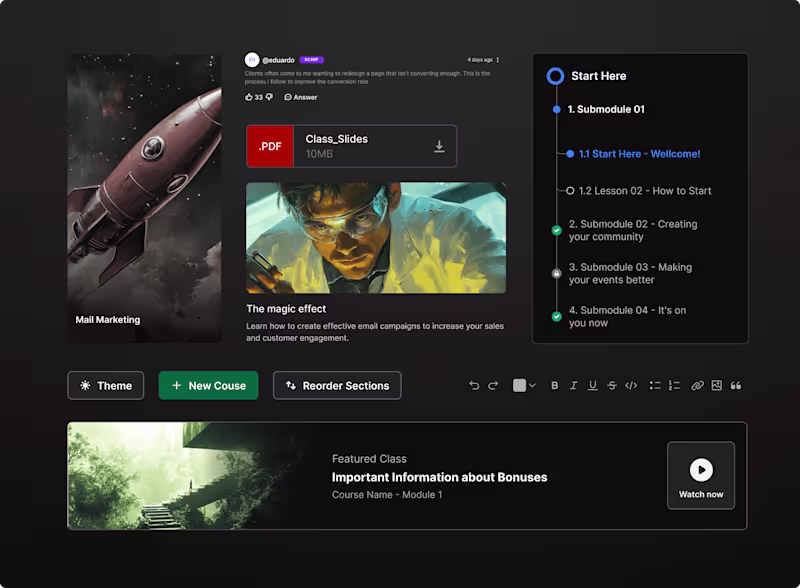Open the three-dot menu on eduardo's comment
Viewport: 800px width, 588px height.
498,60
